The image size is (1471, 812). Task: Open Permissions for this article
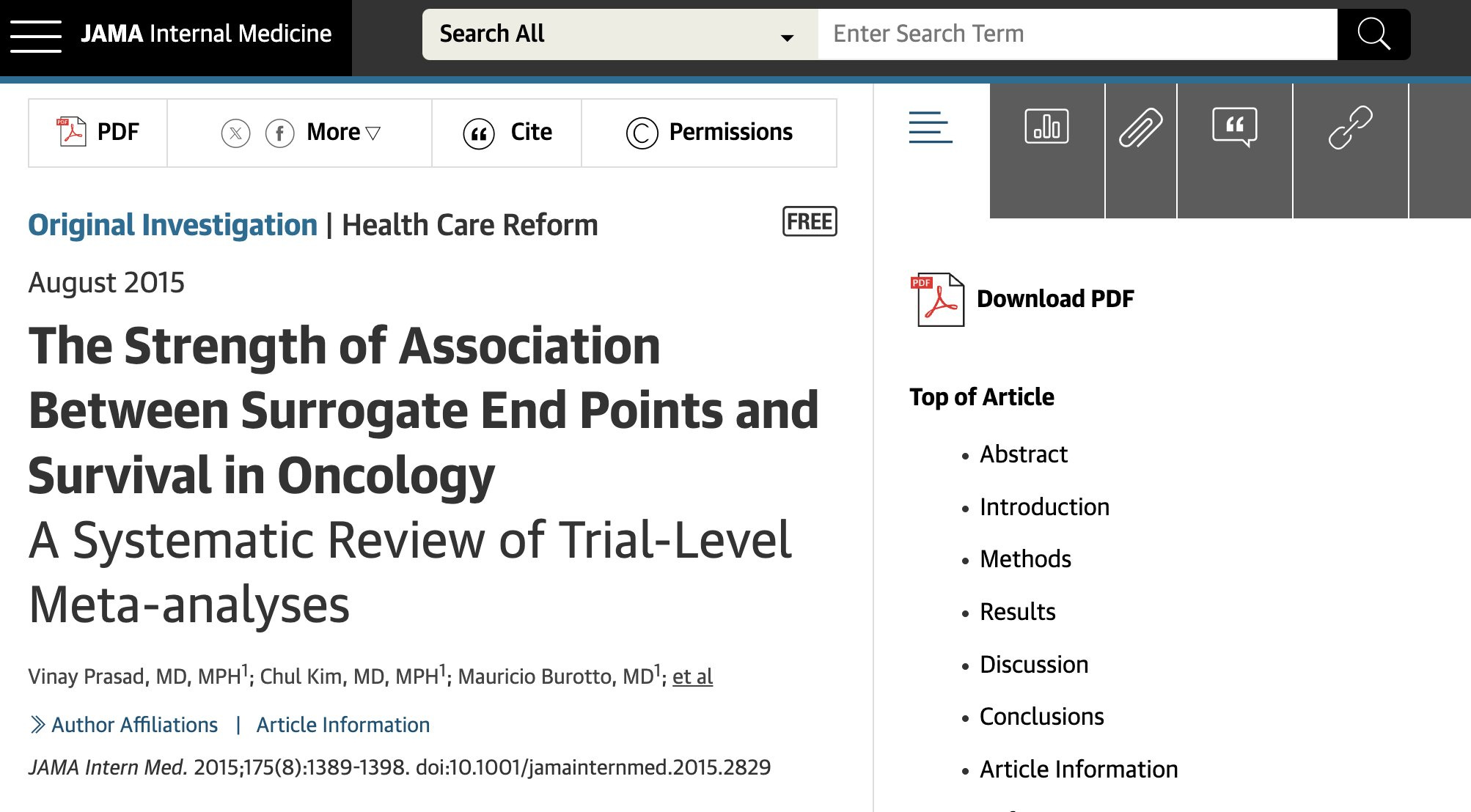point(709,133)
